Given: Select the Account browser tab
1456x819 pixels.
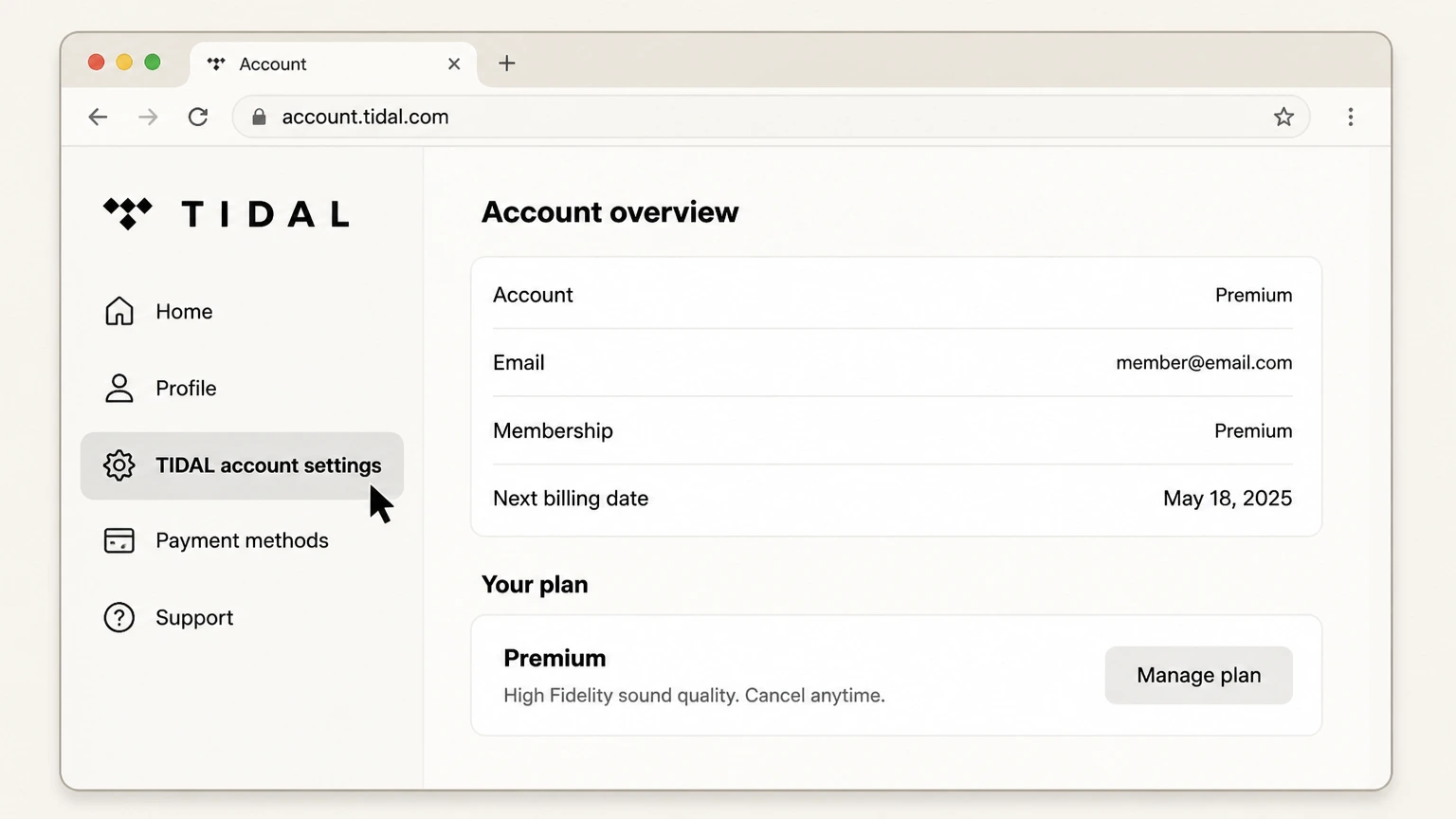Looking at the screenshot, I should click(x=334, y=64).
